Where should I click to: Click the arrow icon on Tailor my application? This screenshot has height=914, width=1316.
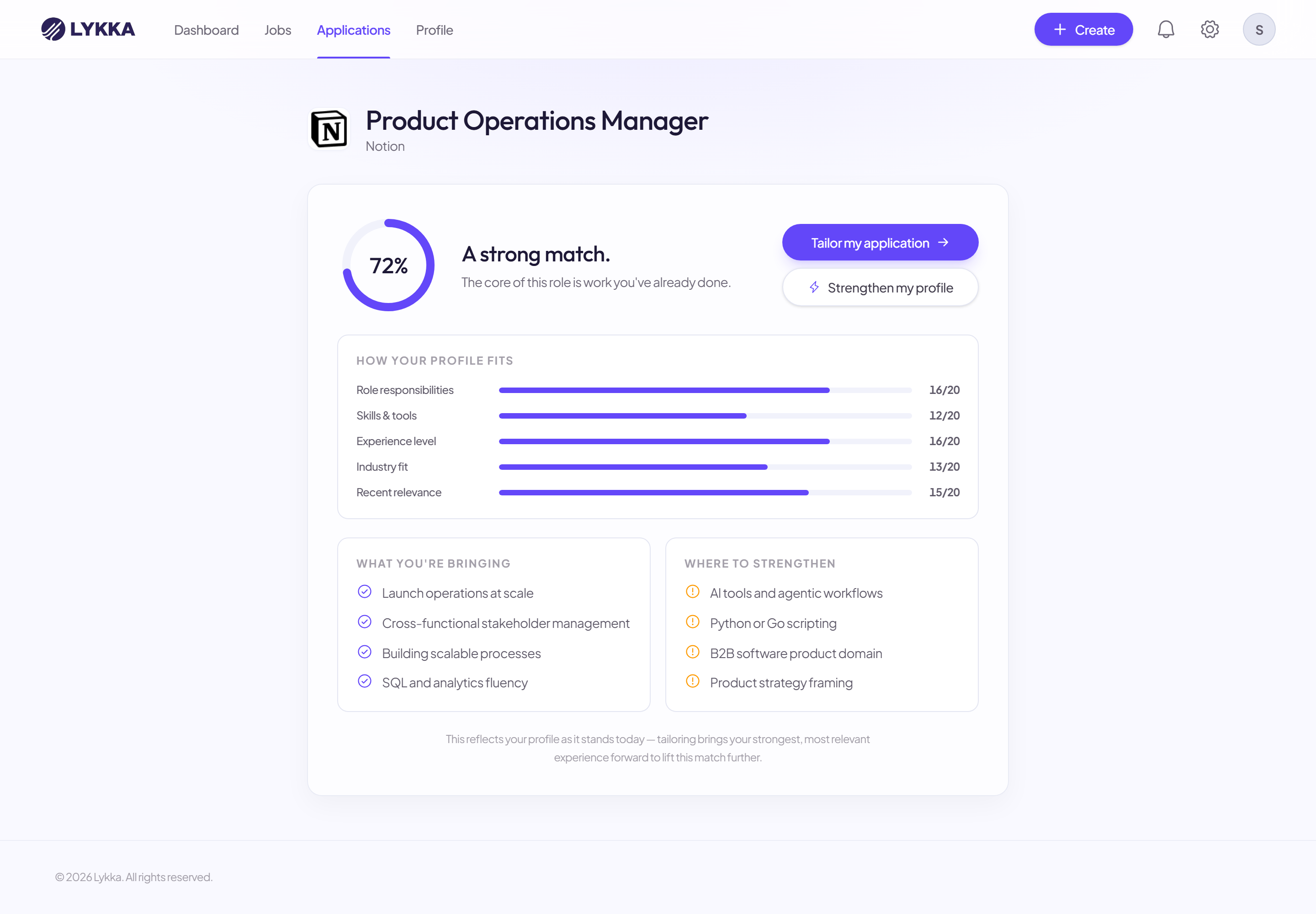tap(943, 242)
